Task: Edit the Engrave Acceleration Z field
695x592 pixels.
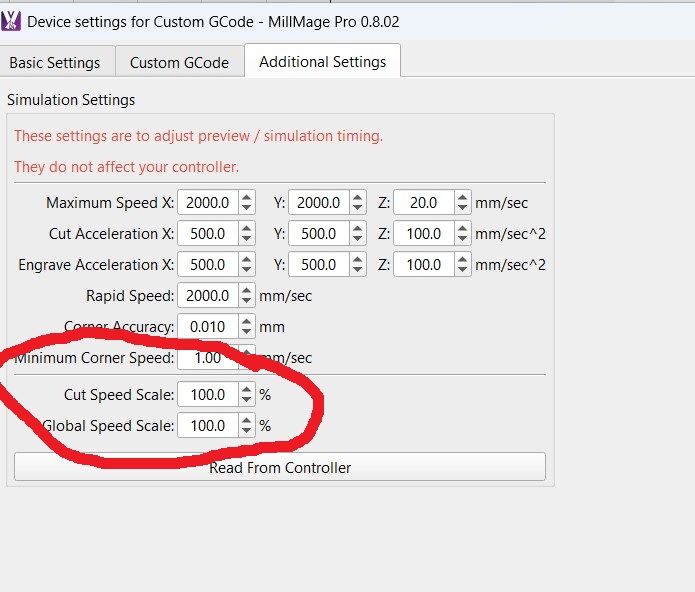Action: point(424,265)
